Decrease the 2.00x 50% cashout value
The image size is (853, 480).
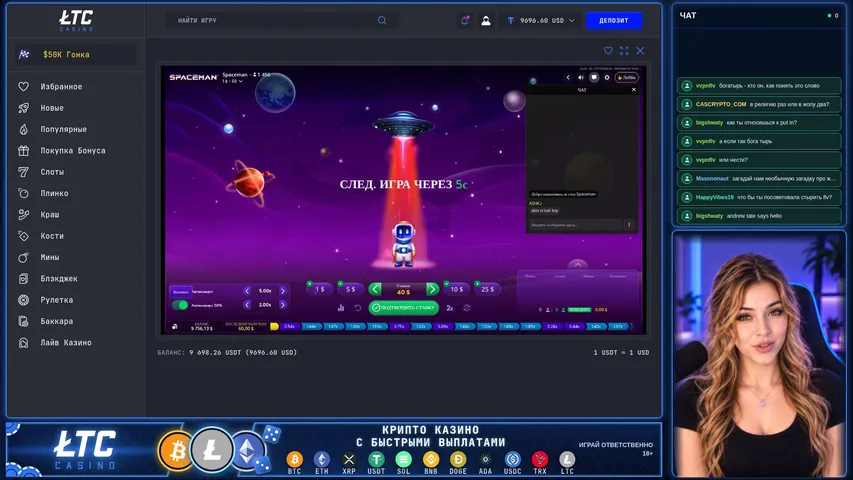247,305
